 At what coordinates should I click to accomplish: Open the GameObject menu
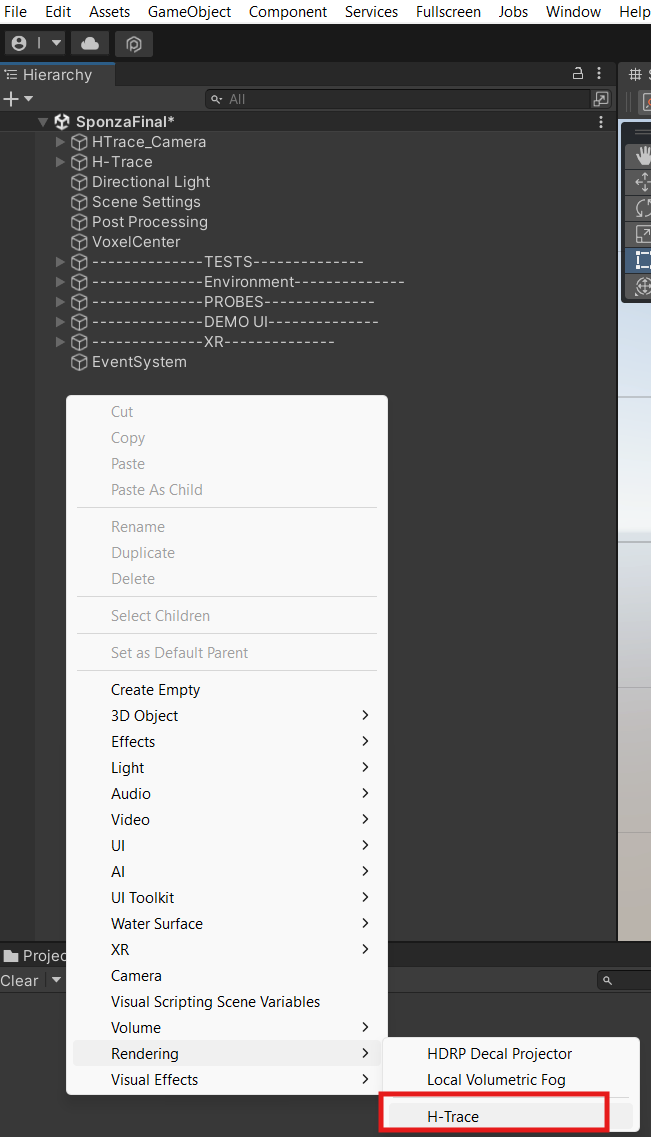(x=189, y=12)
